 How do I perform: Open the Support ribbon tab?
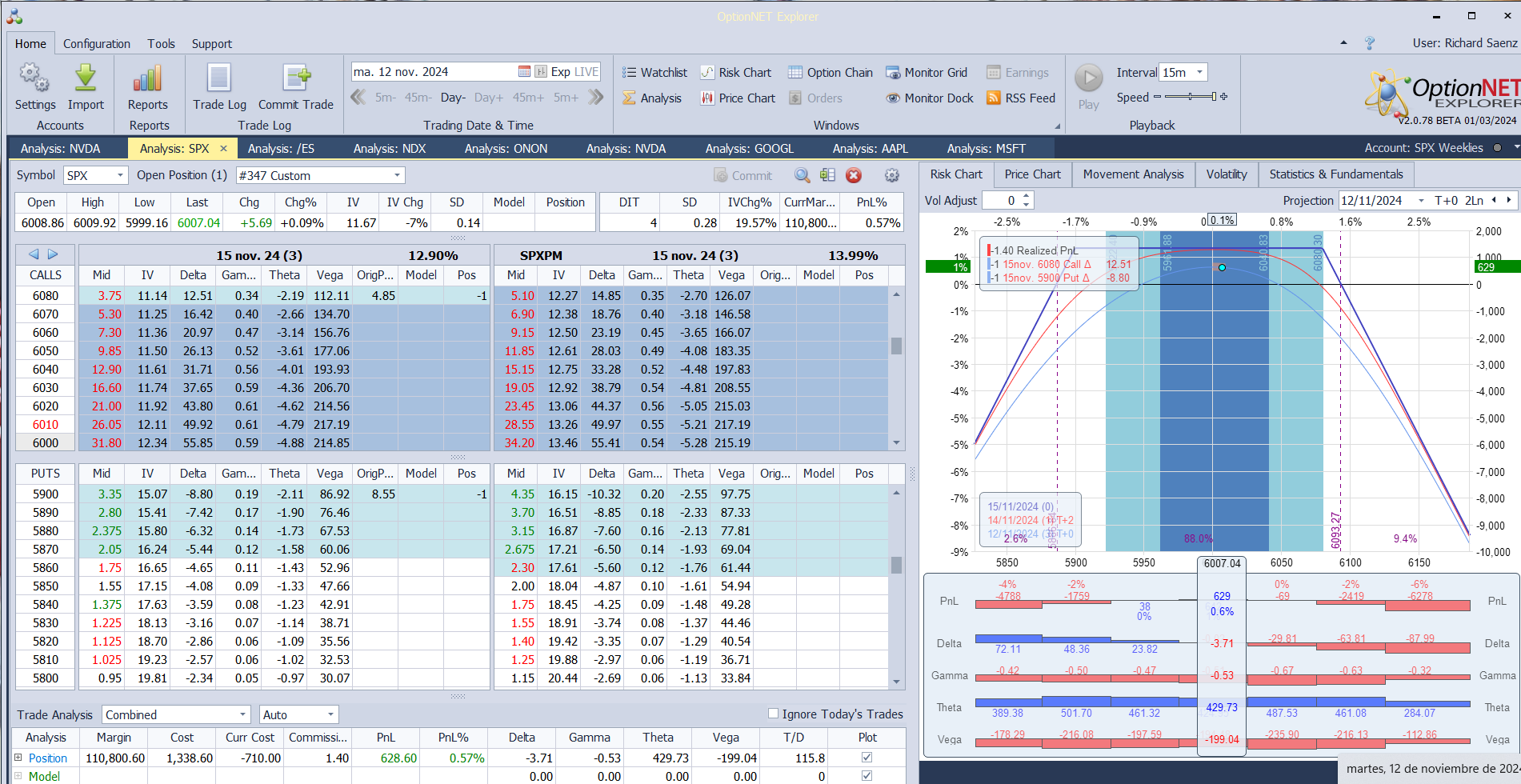pyautogui.click(x=212, y=44)
